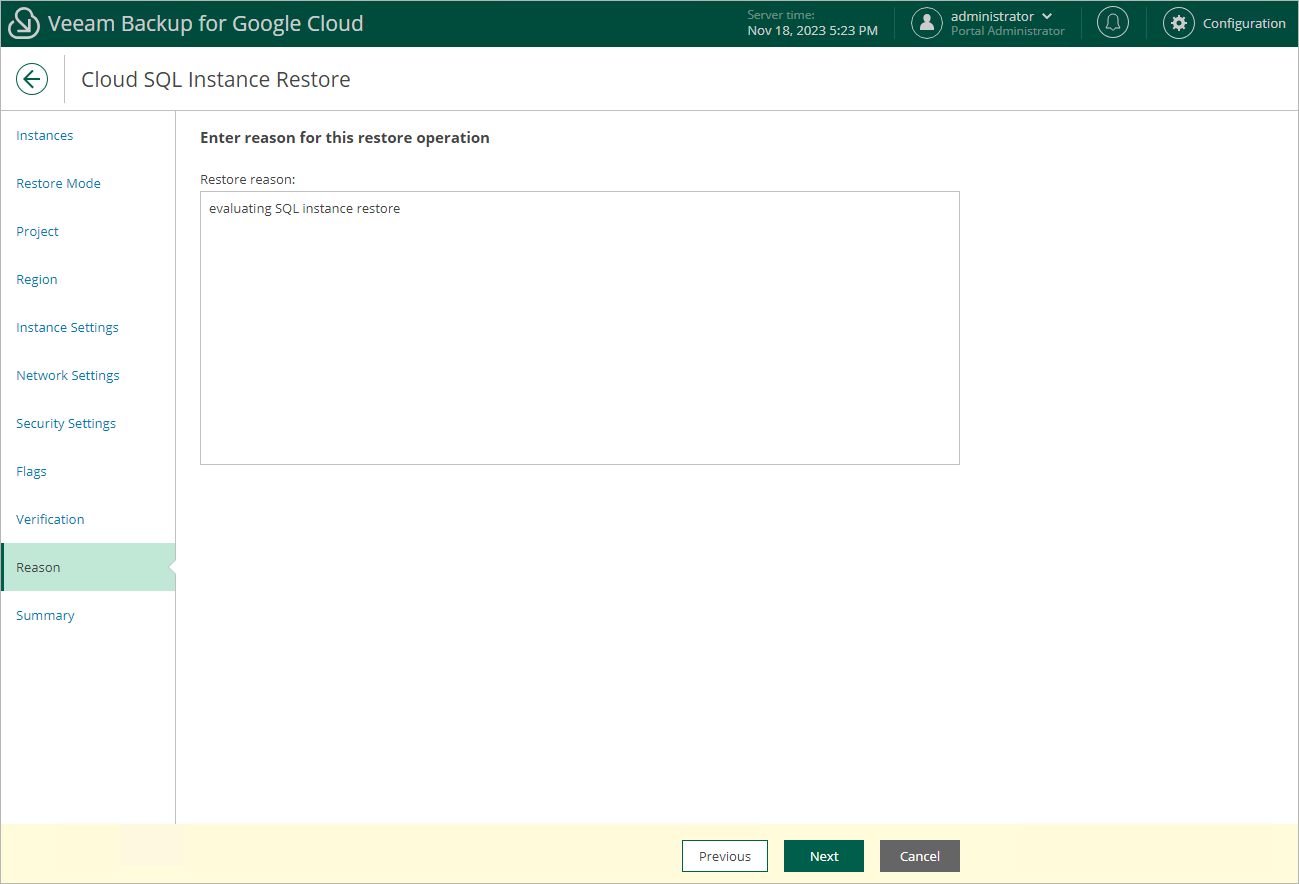Click the server time display

point(813,23)
